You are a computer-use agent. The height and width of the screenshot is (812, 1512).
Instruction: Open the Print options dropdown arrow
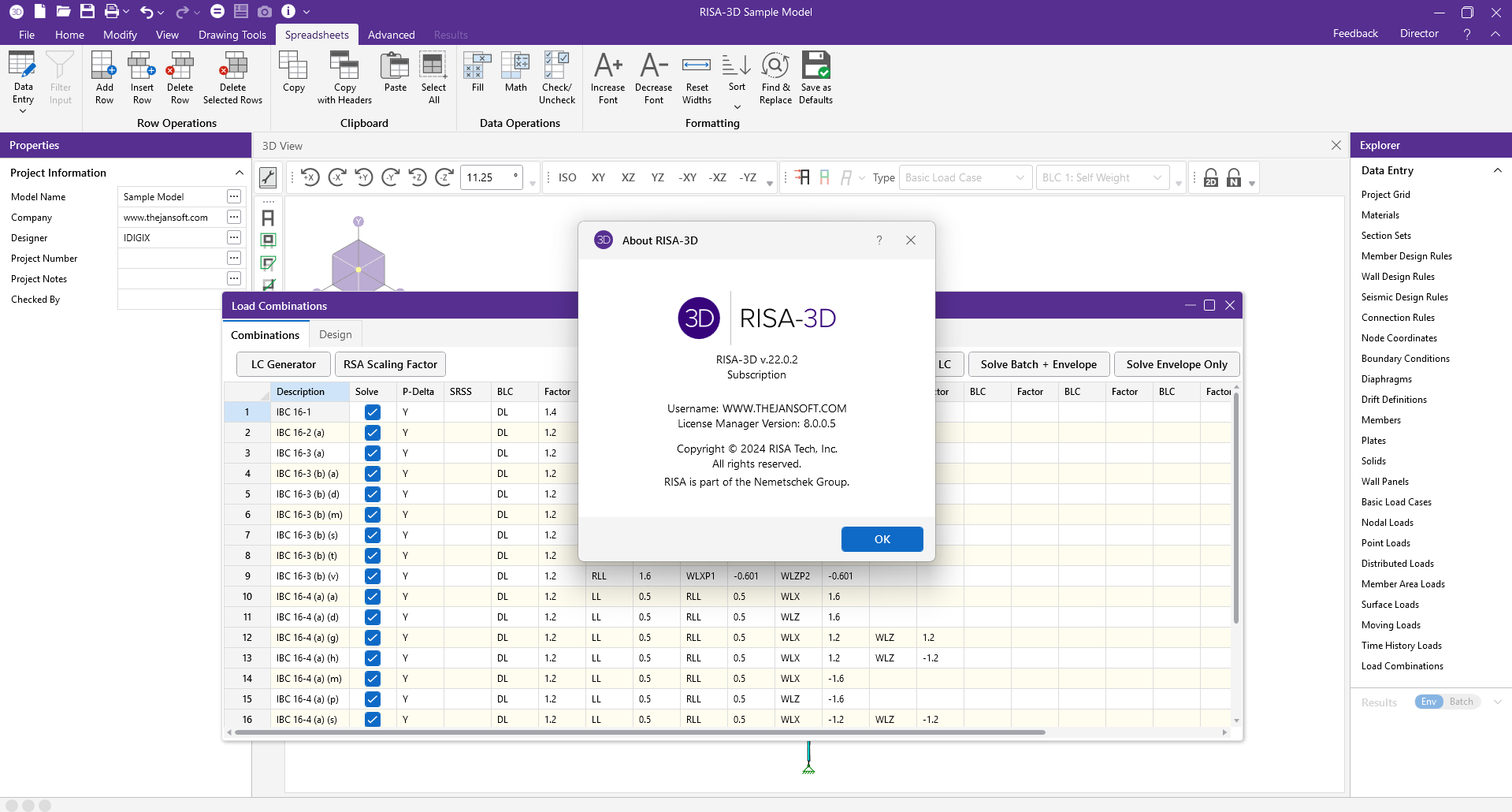[126, 12]
